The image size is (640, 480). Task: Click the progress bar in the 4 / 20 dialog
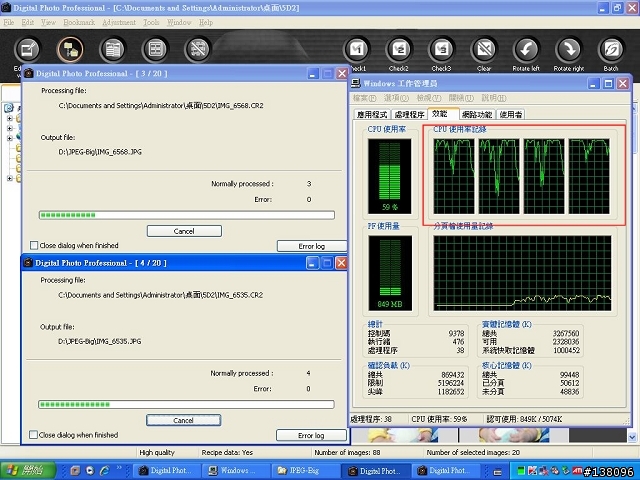coord(186,404)
